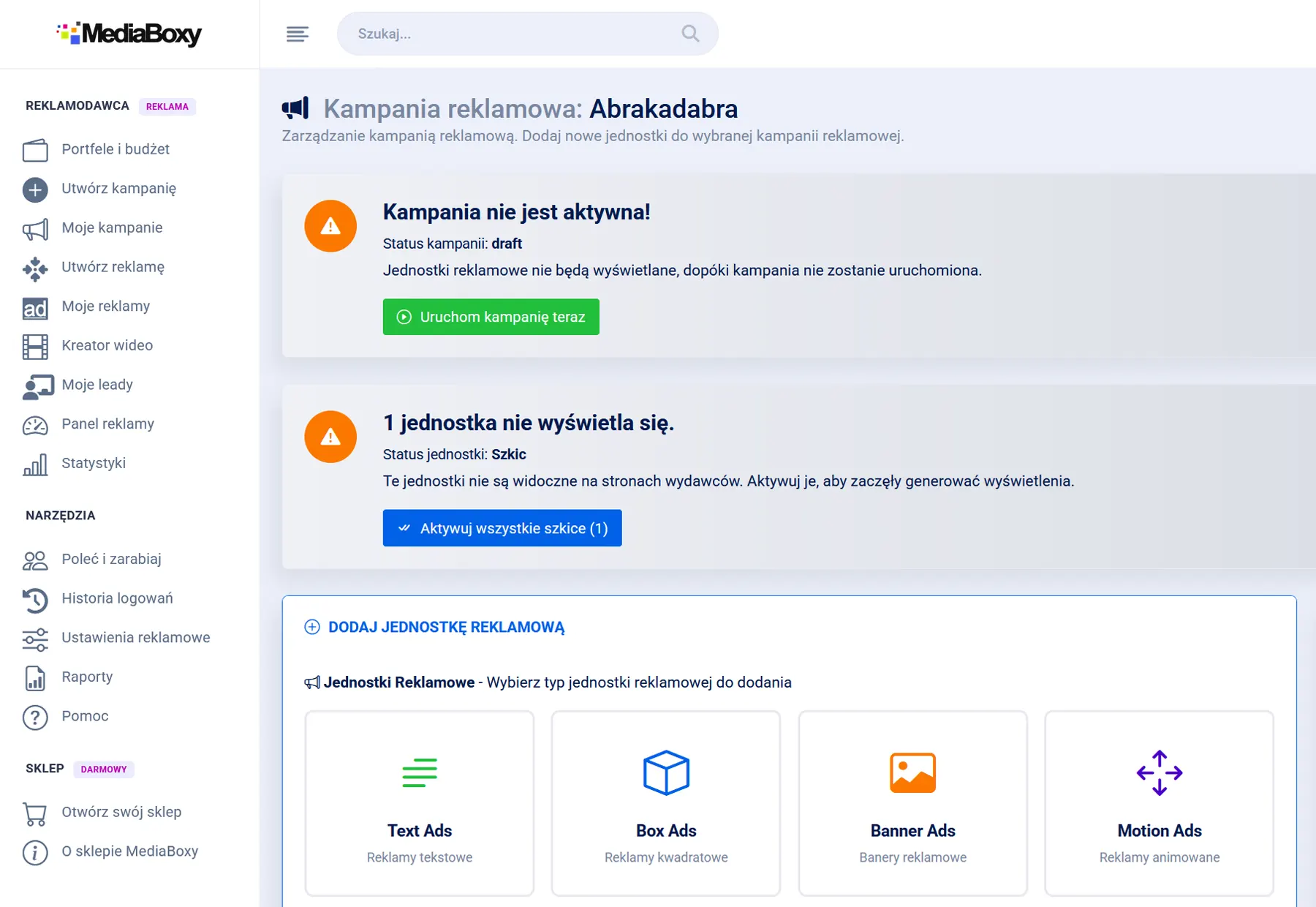The height and width of the screenshot is (907, 1316).
Task: Click the Poleć i zarabiaj people icon
Action: [x=35, y=560]
